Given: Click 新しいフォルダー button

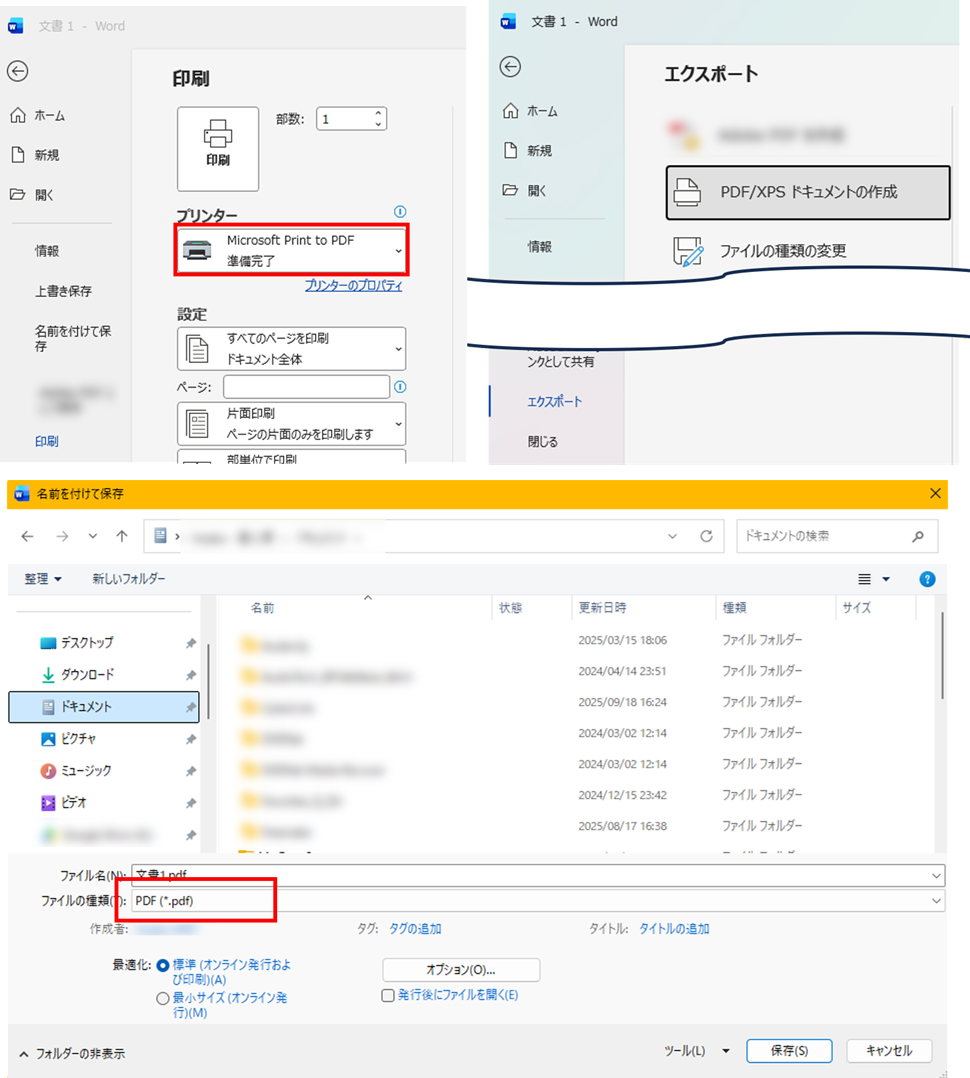Looking at the screenshot, I should [x=129, y=579].
